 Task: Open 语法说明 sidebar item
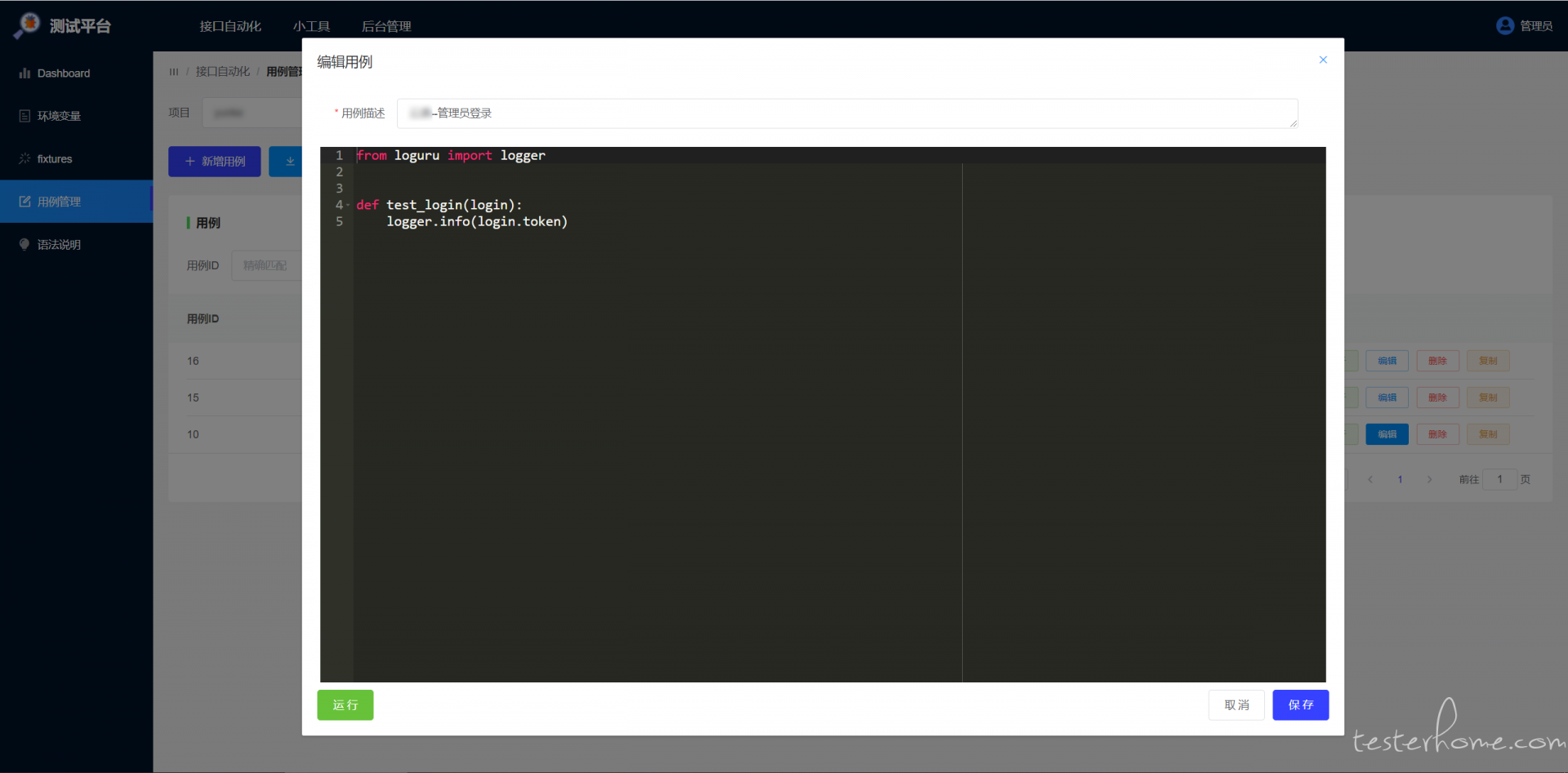click(x=76, y=244)
